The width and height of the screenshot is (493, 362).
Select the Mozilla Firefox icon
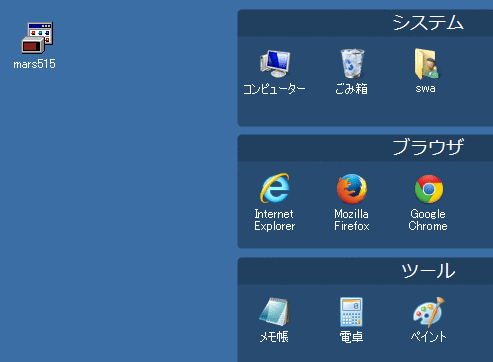(352, 189)
